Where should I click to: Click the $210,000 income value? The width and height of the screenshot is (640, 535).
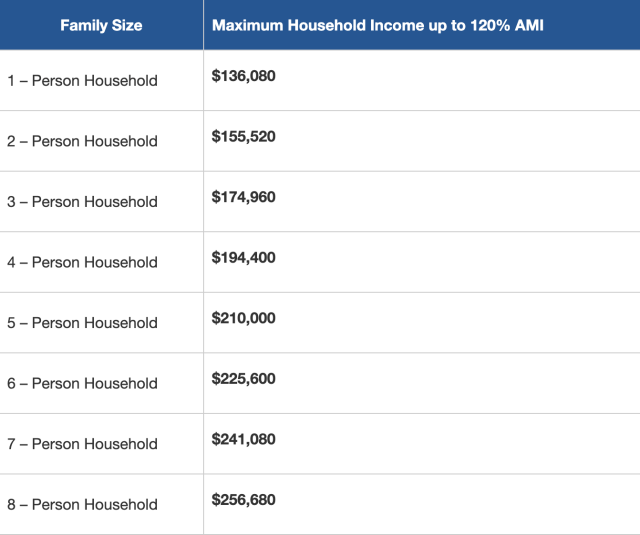click(x=243, y=318)
